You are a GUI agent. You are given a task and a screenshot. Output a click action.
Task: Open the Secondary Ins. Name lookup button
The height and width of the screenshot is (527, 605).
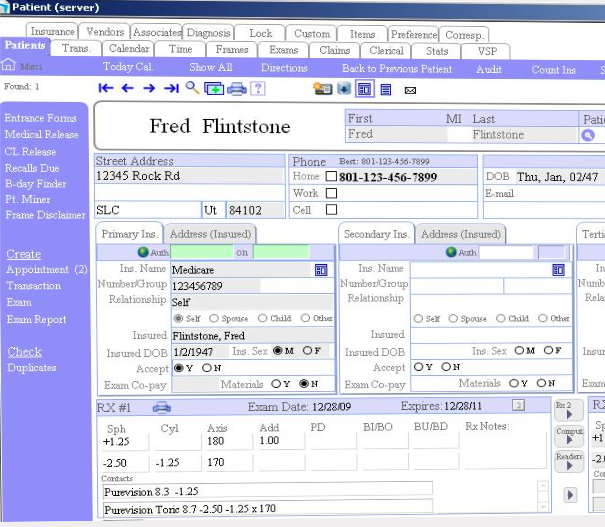click(558, 270)
